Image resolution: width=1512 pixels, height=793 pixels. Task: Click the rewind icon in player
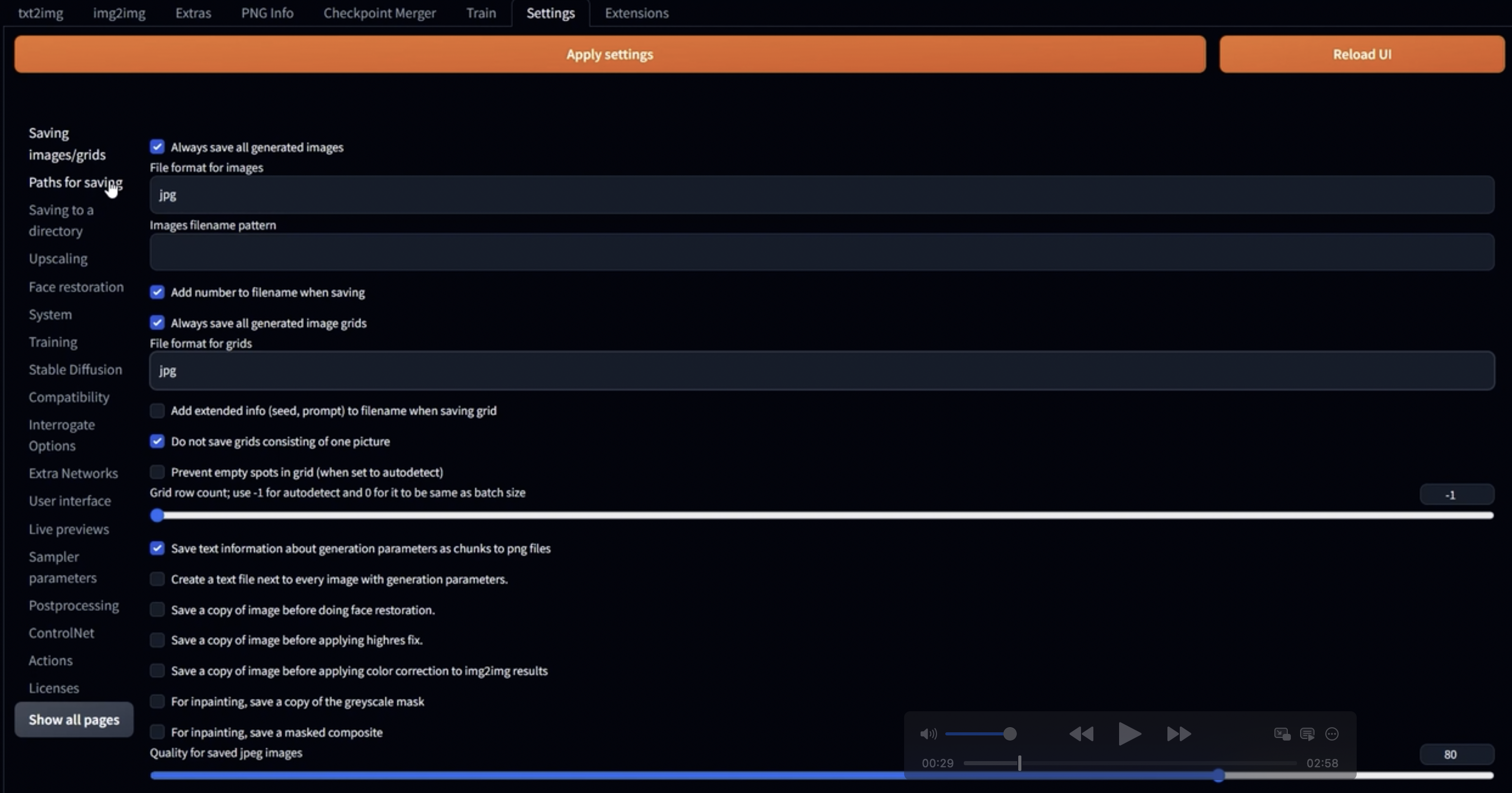1081,734
